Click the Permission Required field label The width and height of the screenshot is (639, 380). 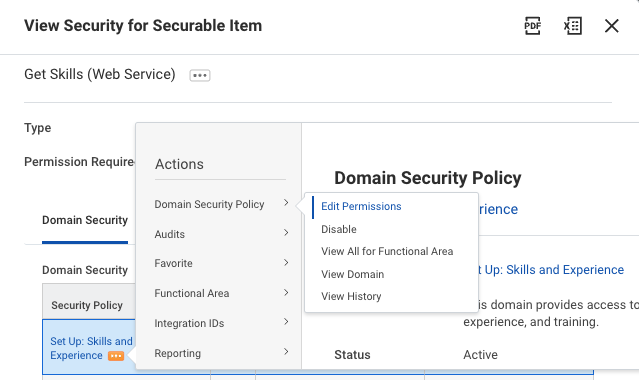click(79, 162)
